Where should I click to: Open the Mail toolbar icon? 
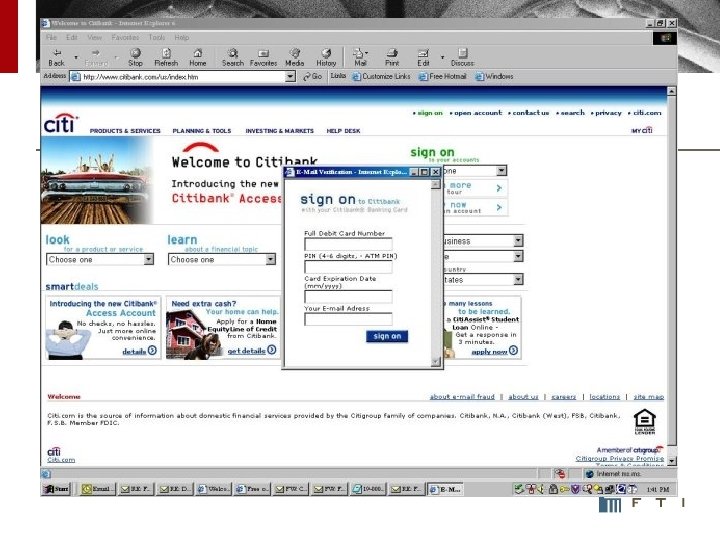359,57
